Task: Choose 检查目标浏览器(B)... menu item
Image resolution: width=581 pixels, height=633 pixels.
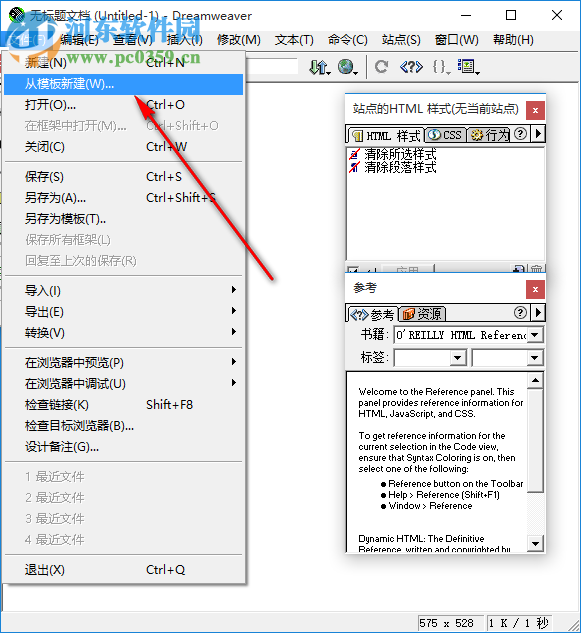Action: 124,425
